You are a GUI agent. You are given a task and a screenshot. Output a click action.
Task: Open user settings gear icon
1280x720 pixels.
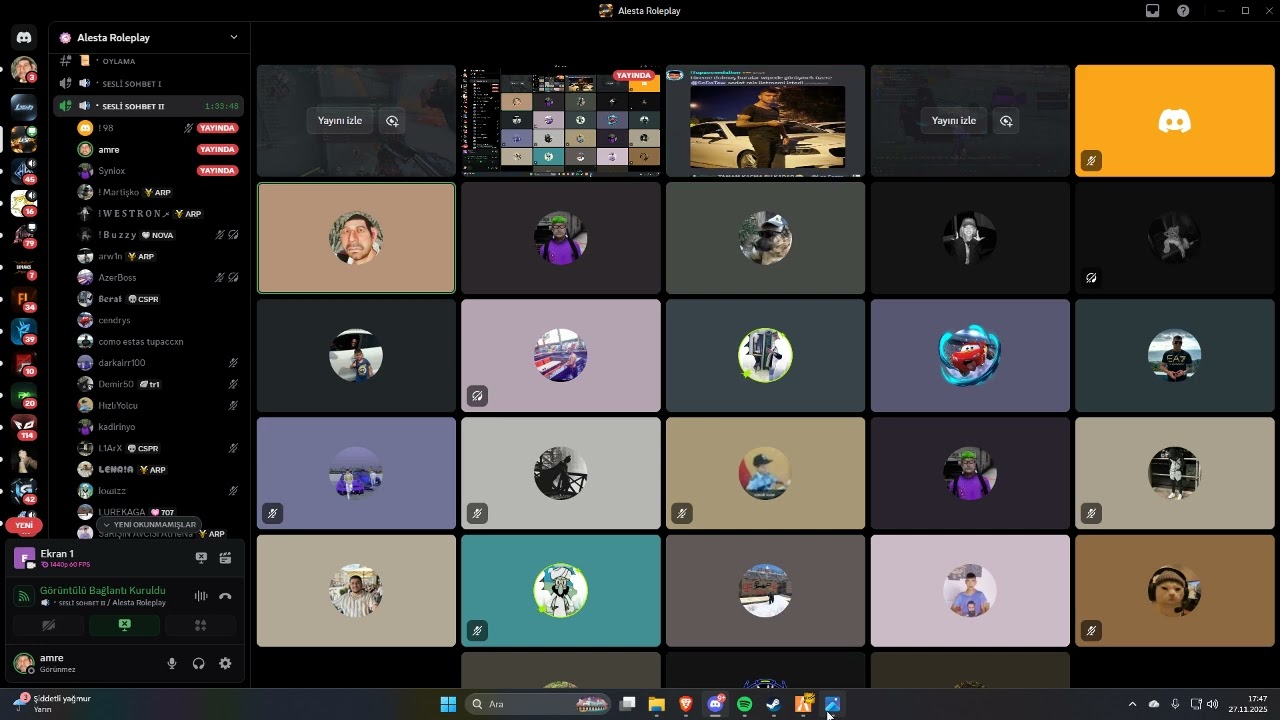coord(225,663)
